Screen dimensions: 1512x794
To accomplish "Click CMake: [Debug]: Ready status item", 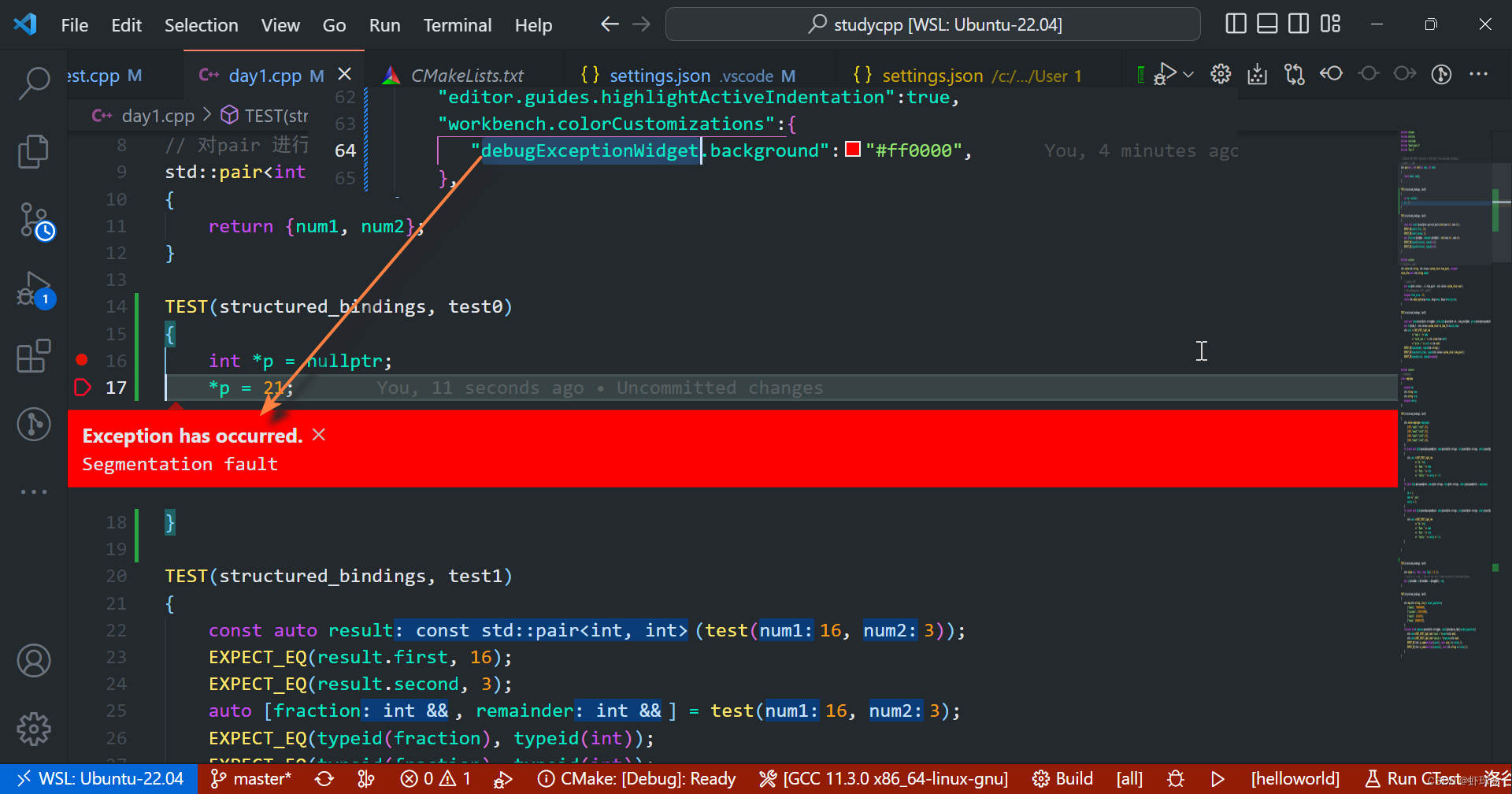I will click(636, 779).
